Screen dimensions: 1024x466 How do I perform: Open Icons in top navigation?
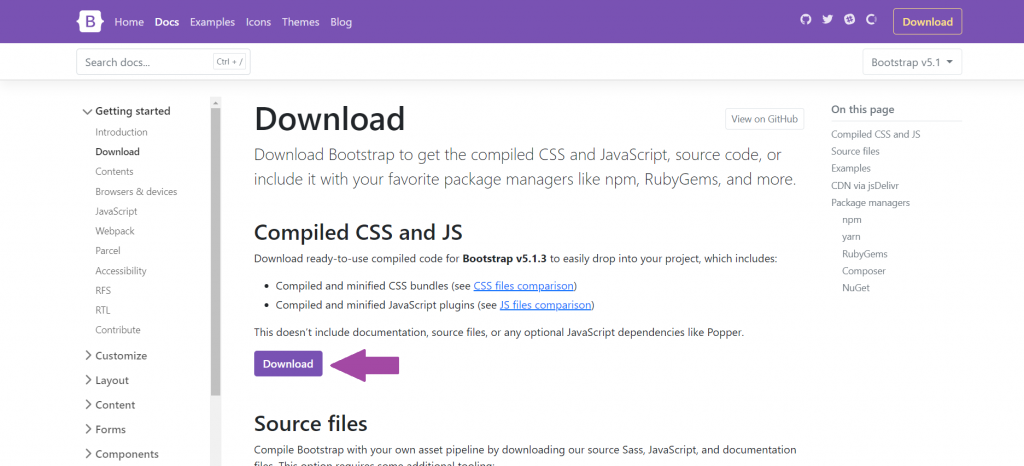tap(258, 22)
